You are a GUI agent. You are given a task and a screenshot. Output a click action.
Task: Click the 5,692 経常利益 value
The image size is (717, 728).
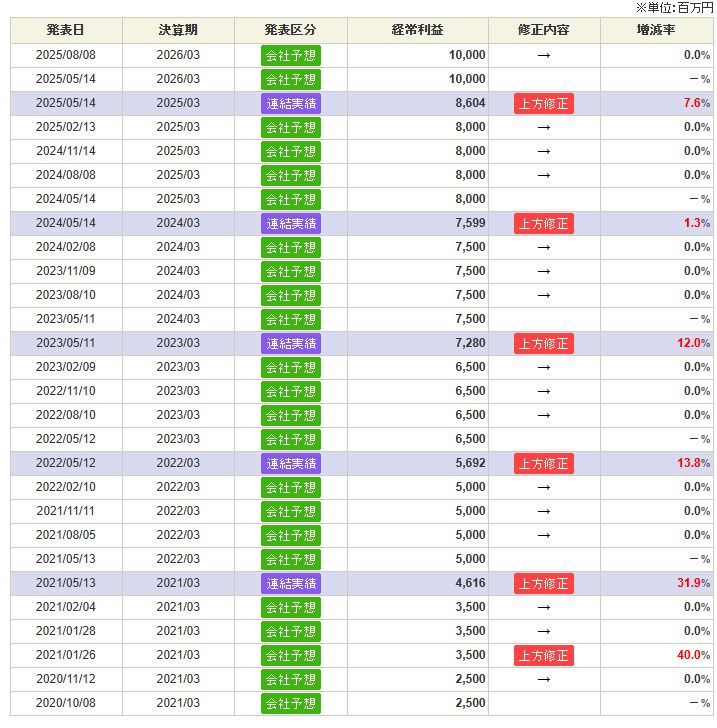click(470, 463)
